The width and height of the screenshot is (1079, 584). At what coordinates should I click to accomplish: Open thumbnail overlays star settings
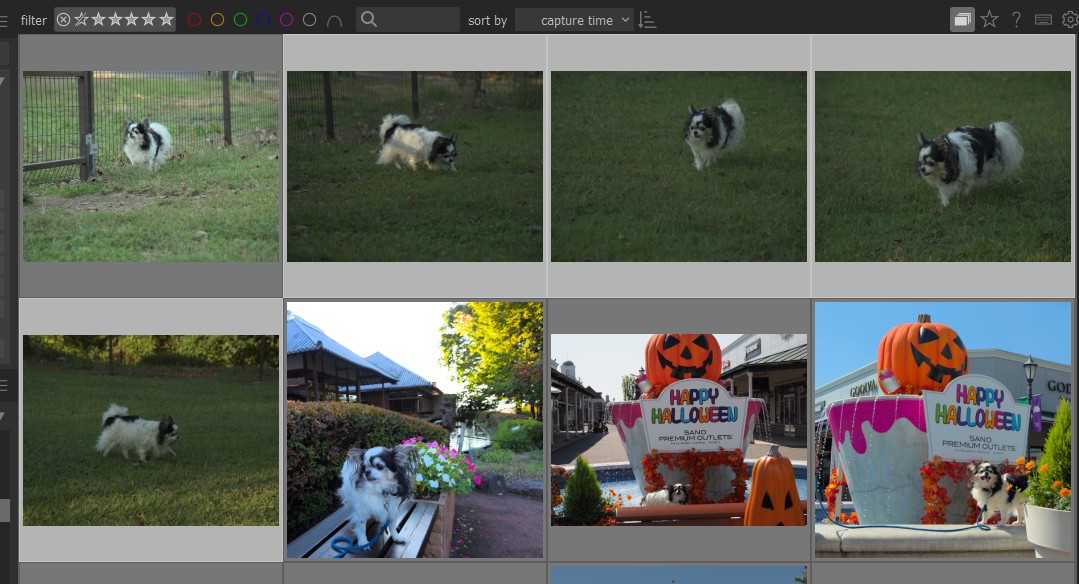pyautogui.click(x=990, y=19)
